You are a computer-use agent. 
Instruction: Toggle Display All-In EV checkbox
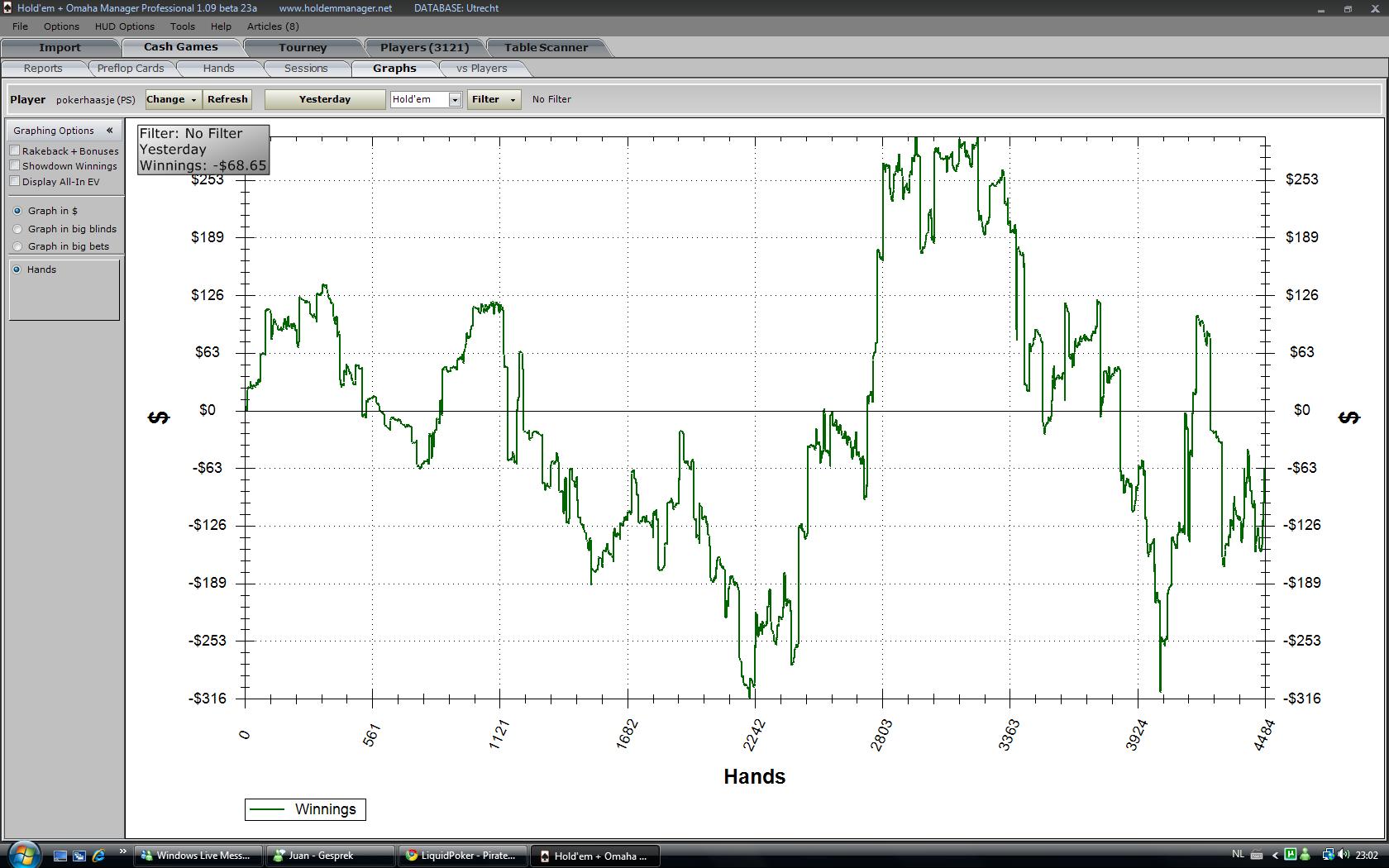coord(15,182)
